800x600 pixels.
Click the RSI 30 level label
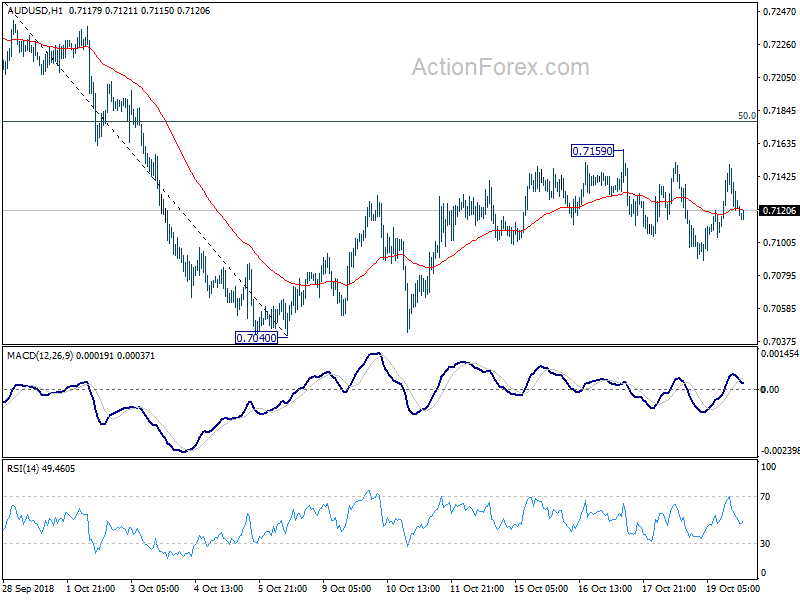coord(765,543)
